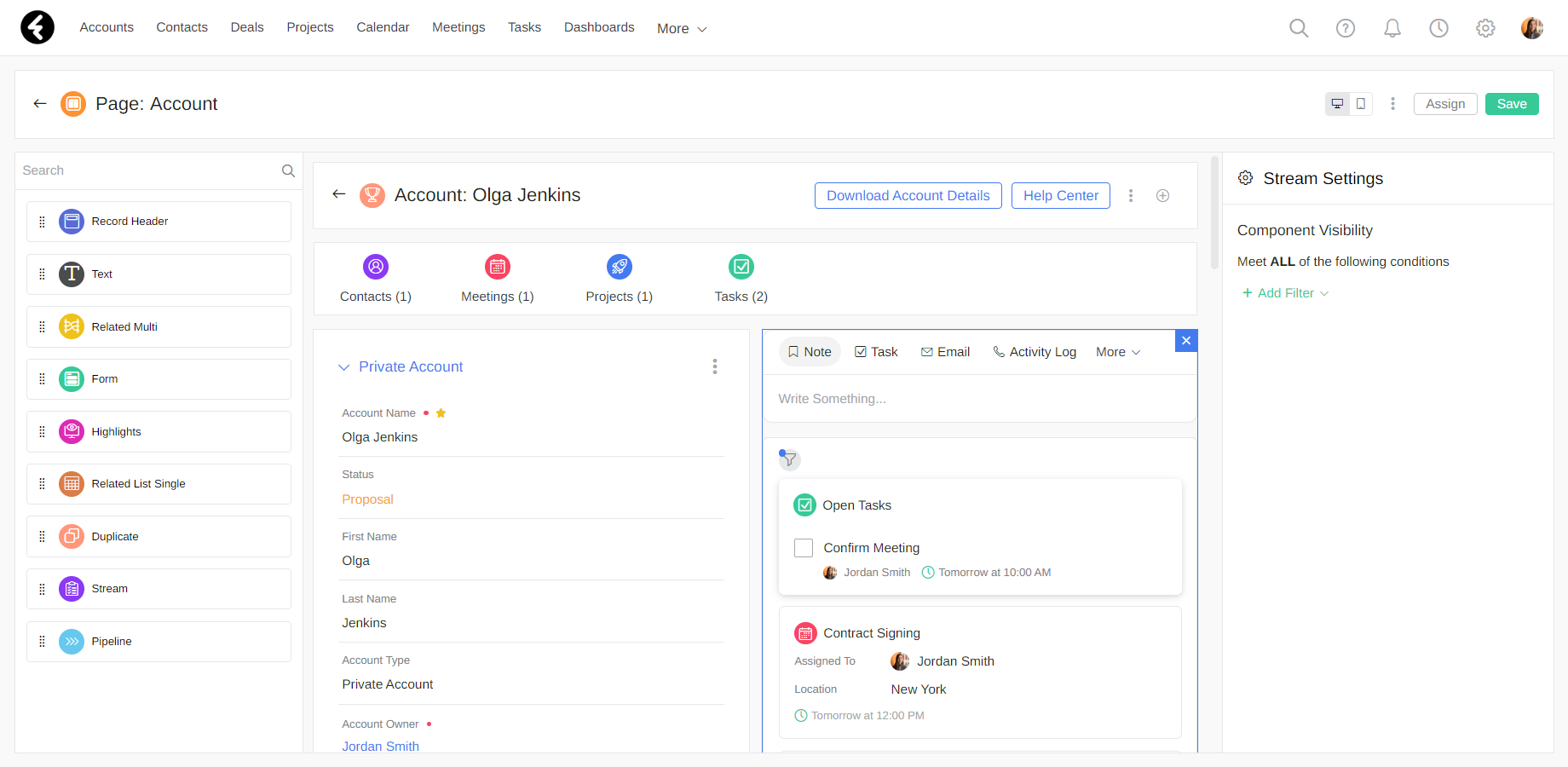Viewport: 1568px width, 767px height.
Task: Switch to the Activity Log tab
Action: 1035,352
